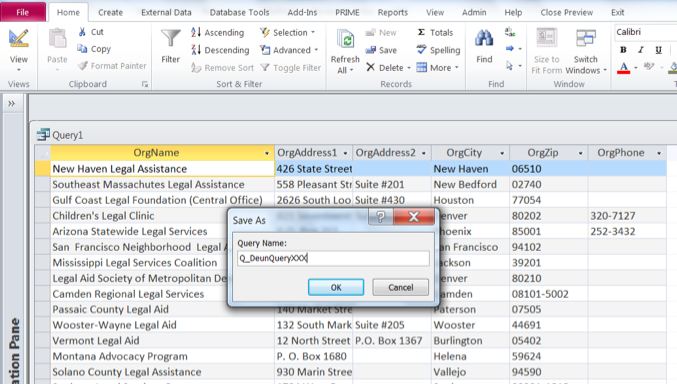Open the font color dropdown arrow

[636, 68]
